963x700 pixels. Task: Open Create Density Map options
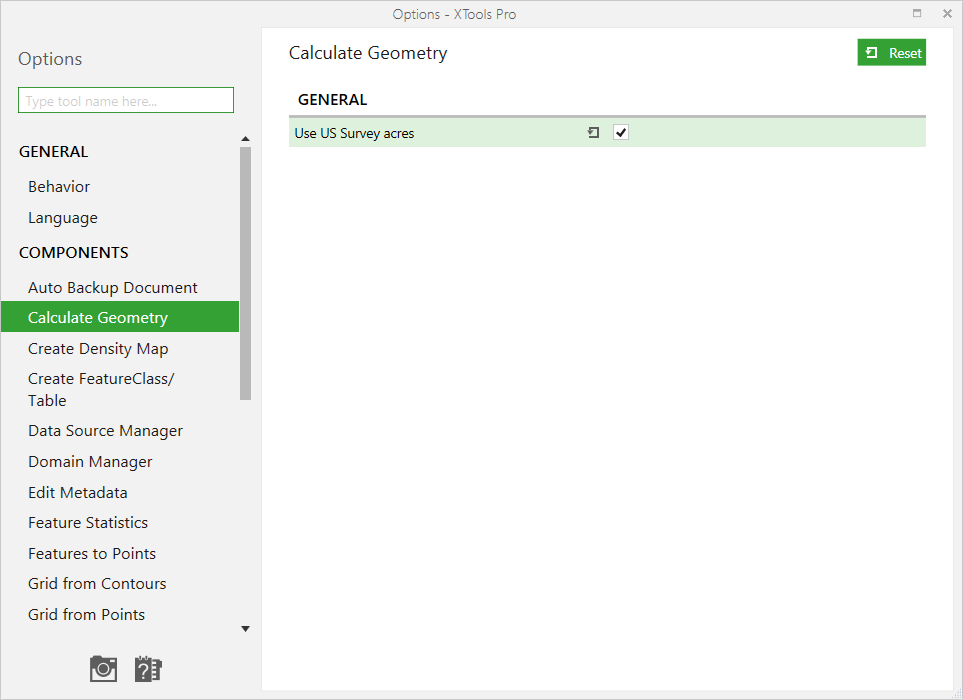click(98, 349)
